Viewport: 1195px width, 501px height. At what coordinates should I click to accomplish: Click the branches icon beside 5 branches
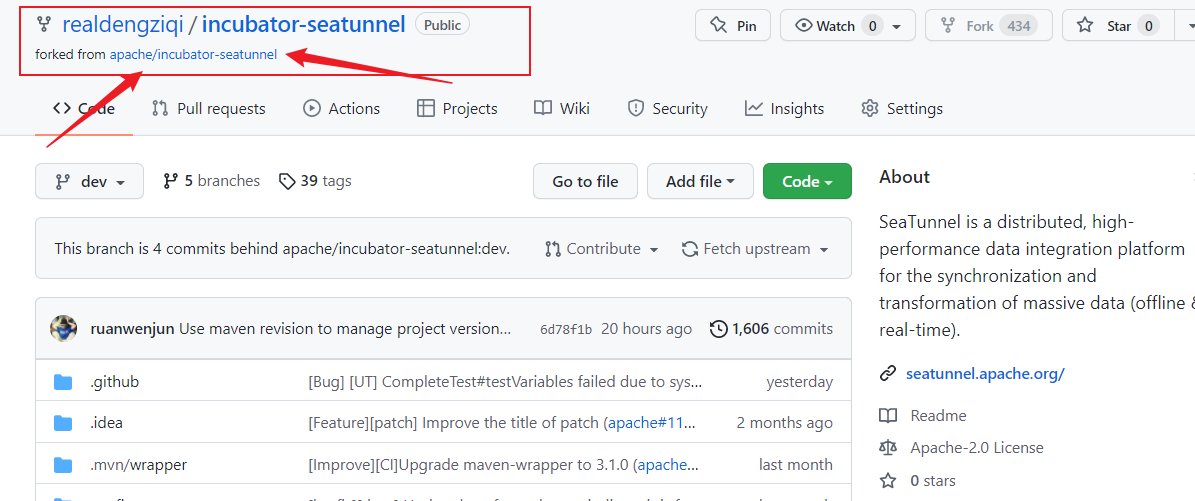170,181
